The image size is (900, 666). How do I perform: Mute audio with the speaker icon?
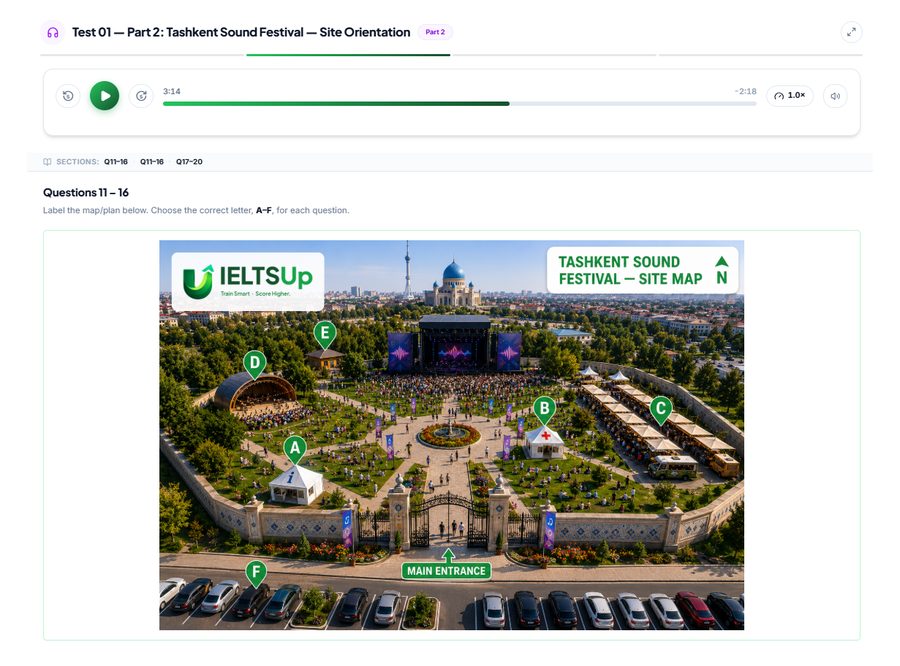tap(835, 96)
